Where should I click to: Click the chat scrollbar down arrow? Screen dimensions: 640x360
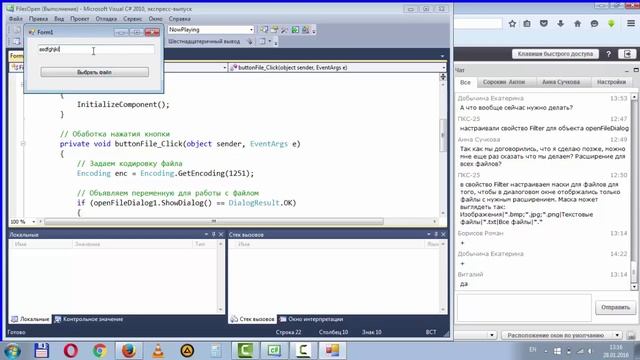[x=634, y=287]
